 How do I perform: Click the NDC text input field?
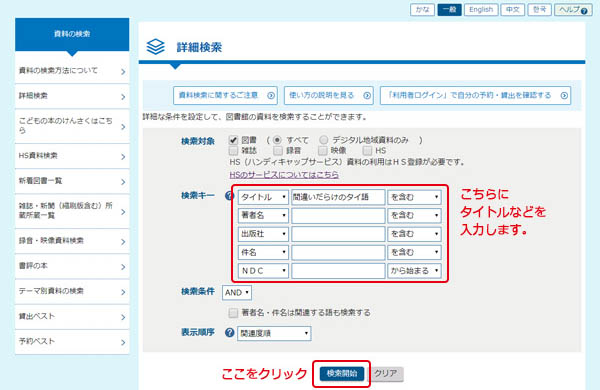[338, 271]
